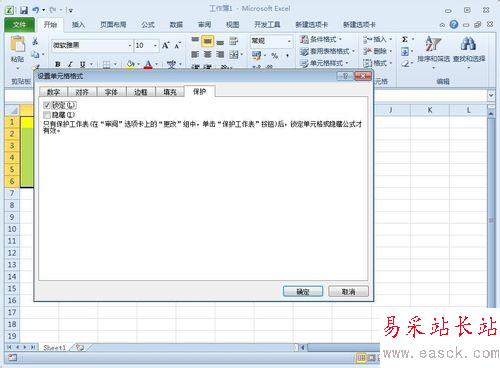Switch to the 边框 tab in the dialog
The height and width of the screenshot is (368, 500).
141,92
